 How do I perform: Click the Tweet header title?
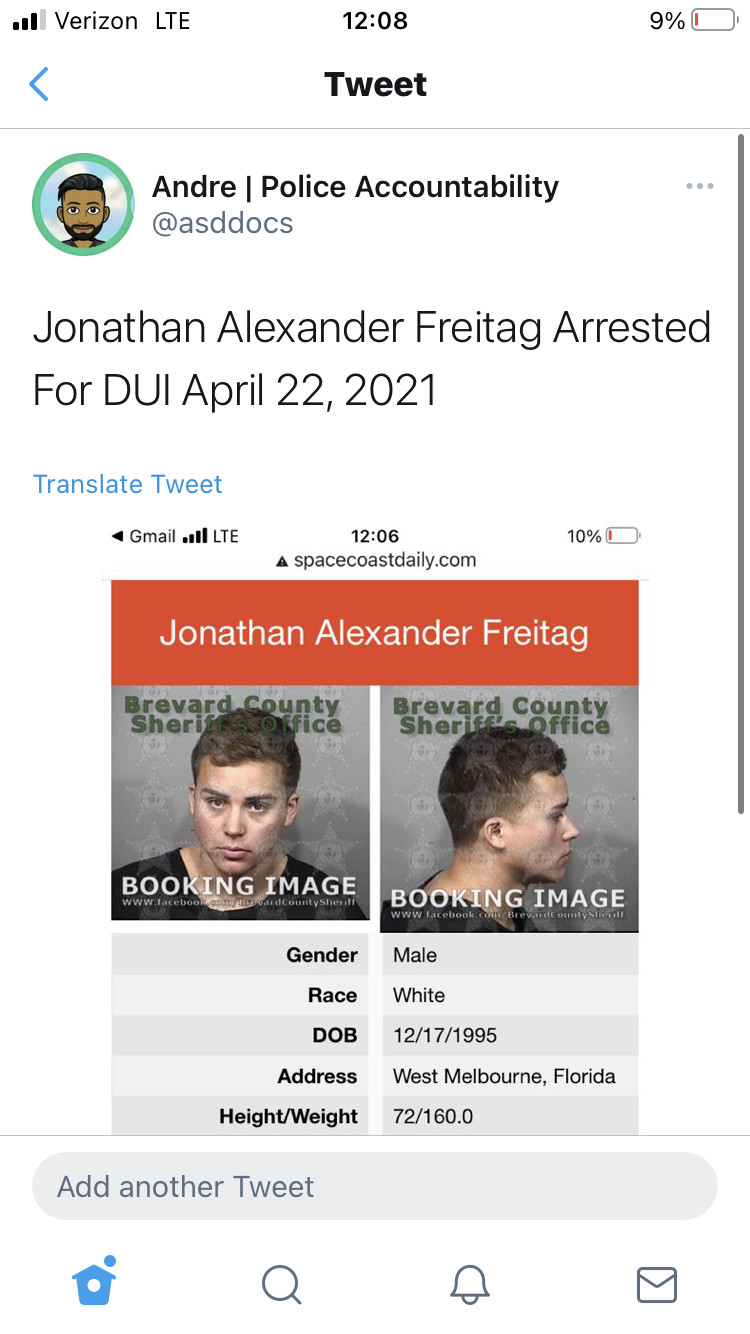pyautogui.click(x=375, y=85)
